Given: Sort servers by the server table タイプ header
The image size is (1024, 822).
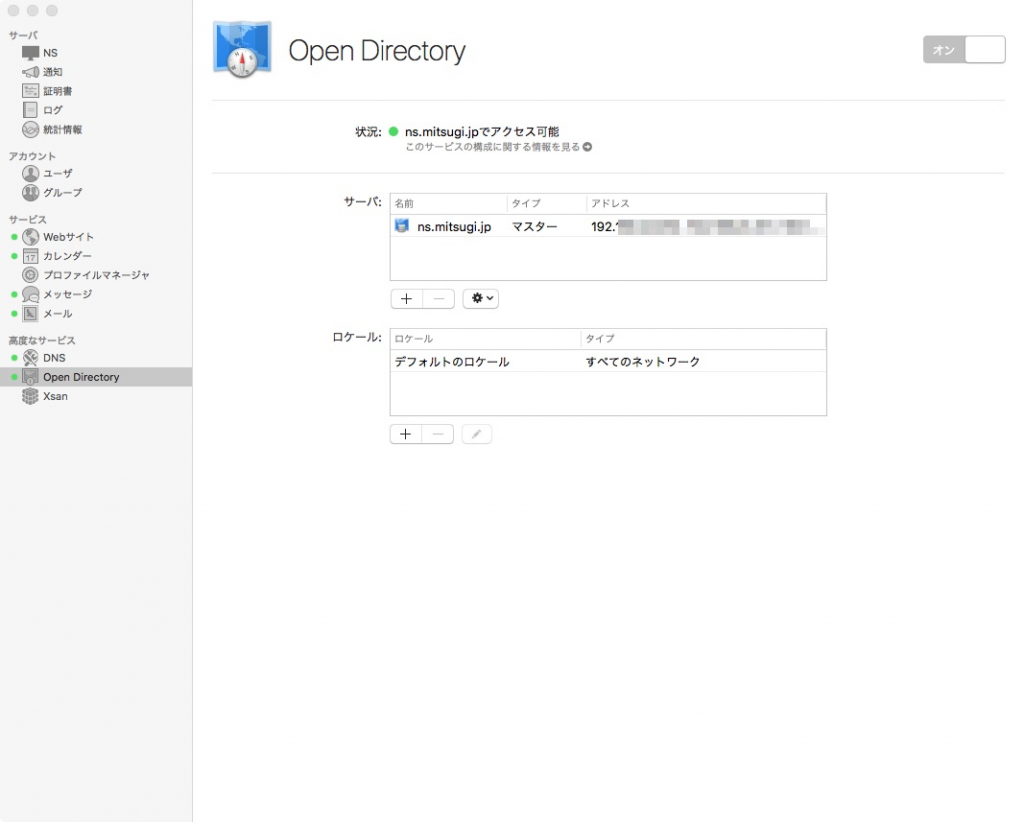Looking at the screenshot, I should pos(546,204).
